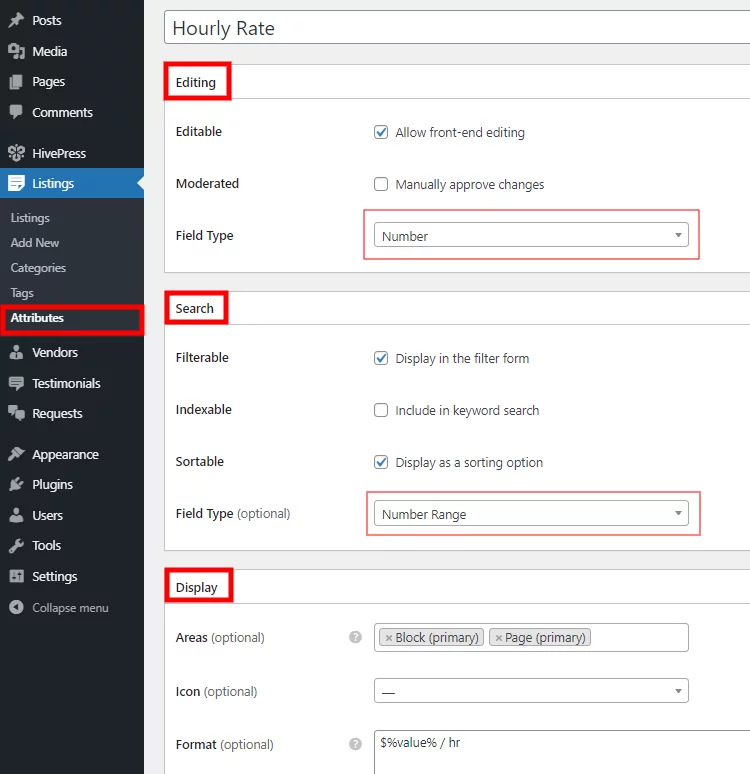Click the Tools wrench icon
This screenshot has width=750, height=774.
tap(16, 545)
